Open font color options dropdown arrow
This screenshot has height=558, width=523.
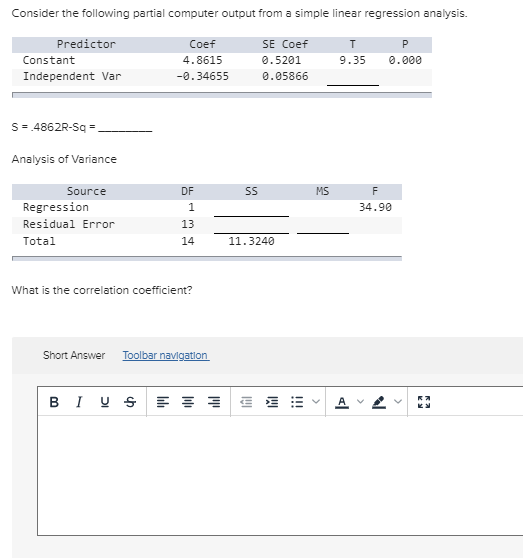click(x=360, y=402)
